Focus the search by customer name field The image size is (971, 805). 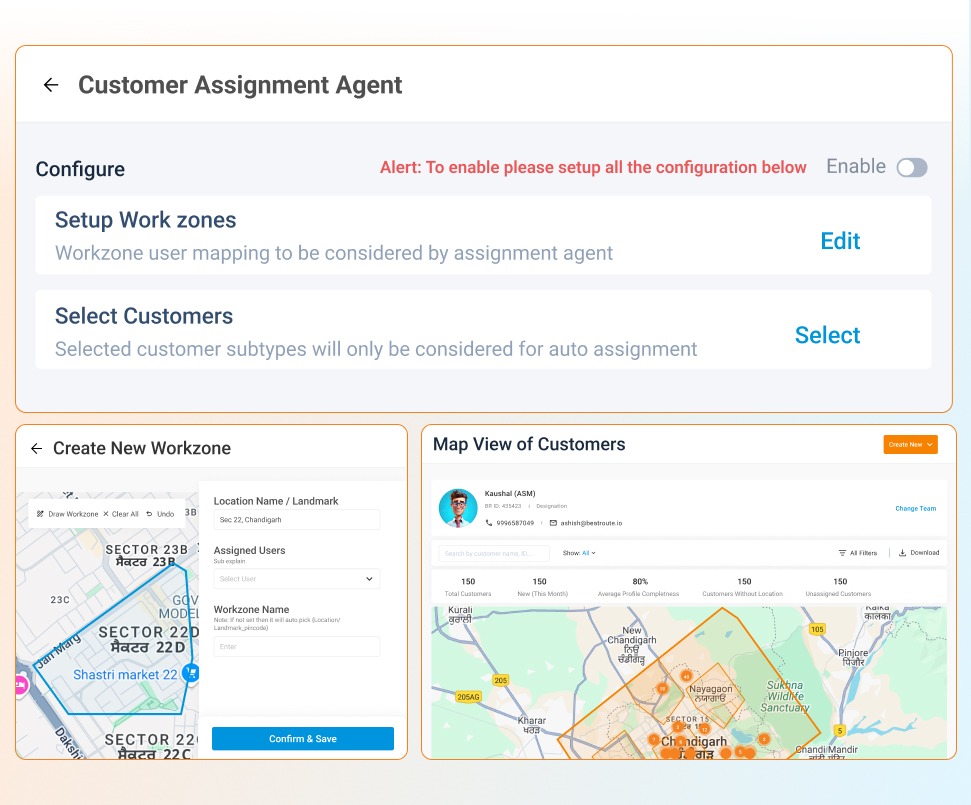tap(494, 553)
